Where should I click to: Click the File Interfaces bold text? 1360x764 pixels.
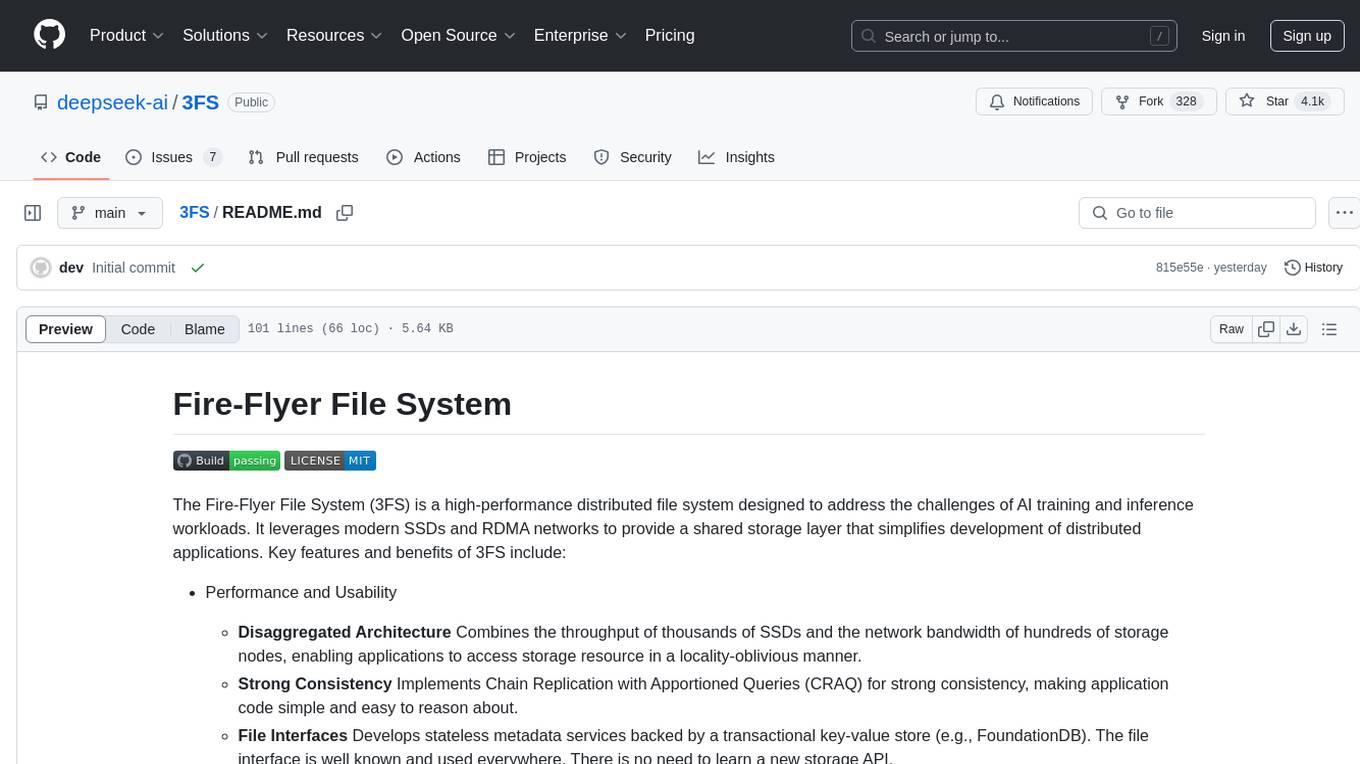(293, 735)
